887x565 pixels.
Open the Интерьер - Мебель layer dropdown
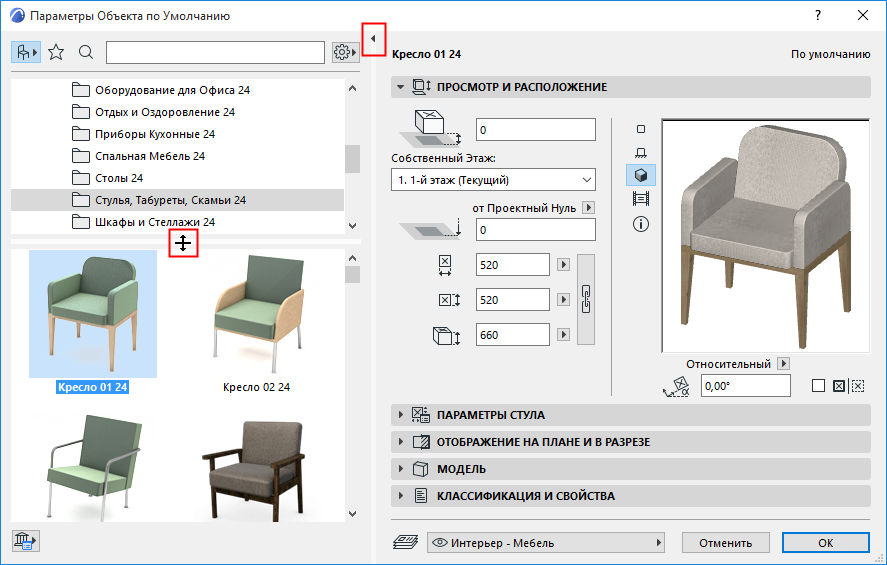[x=545, y=542]
